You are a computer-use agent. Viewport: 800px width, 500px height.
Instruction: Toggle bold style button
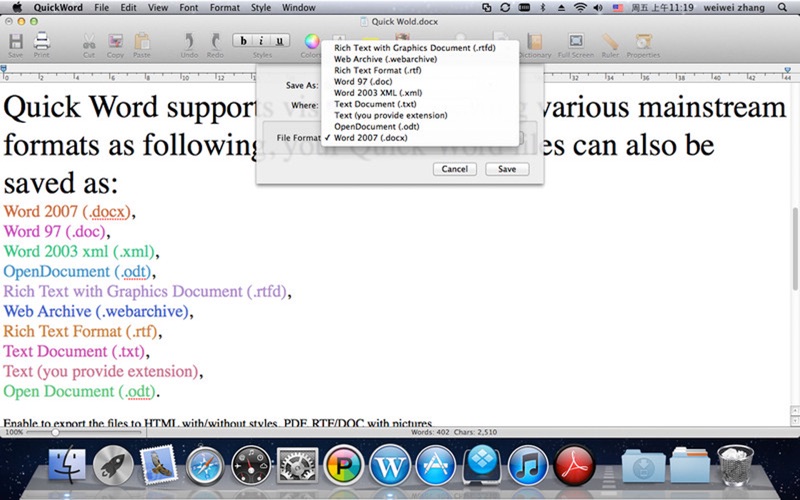(x=243, y=41)
